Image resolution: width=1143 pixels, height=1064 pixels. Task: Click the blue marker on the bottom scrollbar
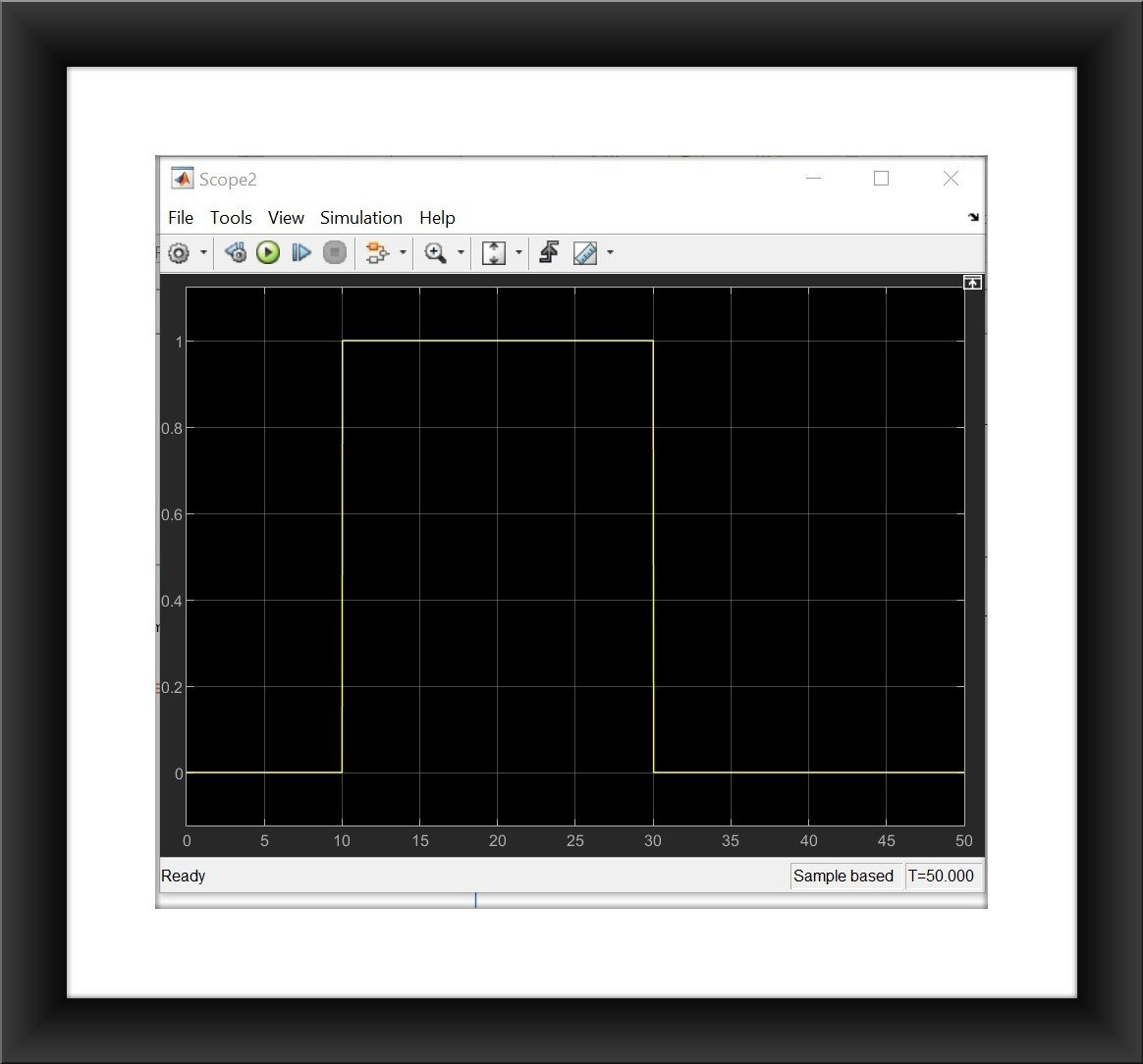475,899
